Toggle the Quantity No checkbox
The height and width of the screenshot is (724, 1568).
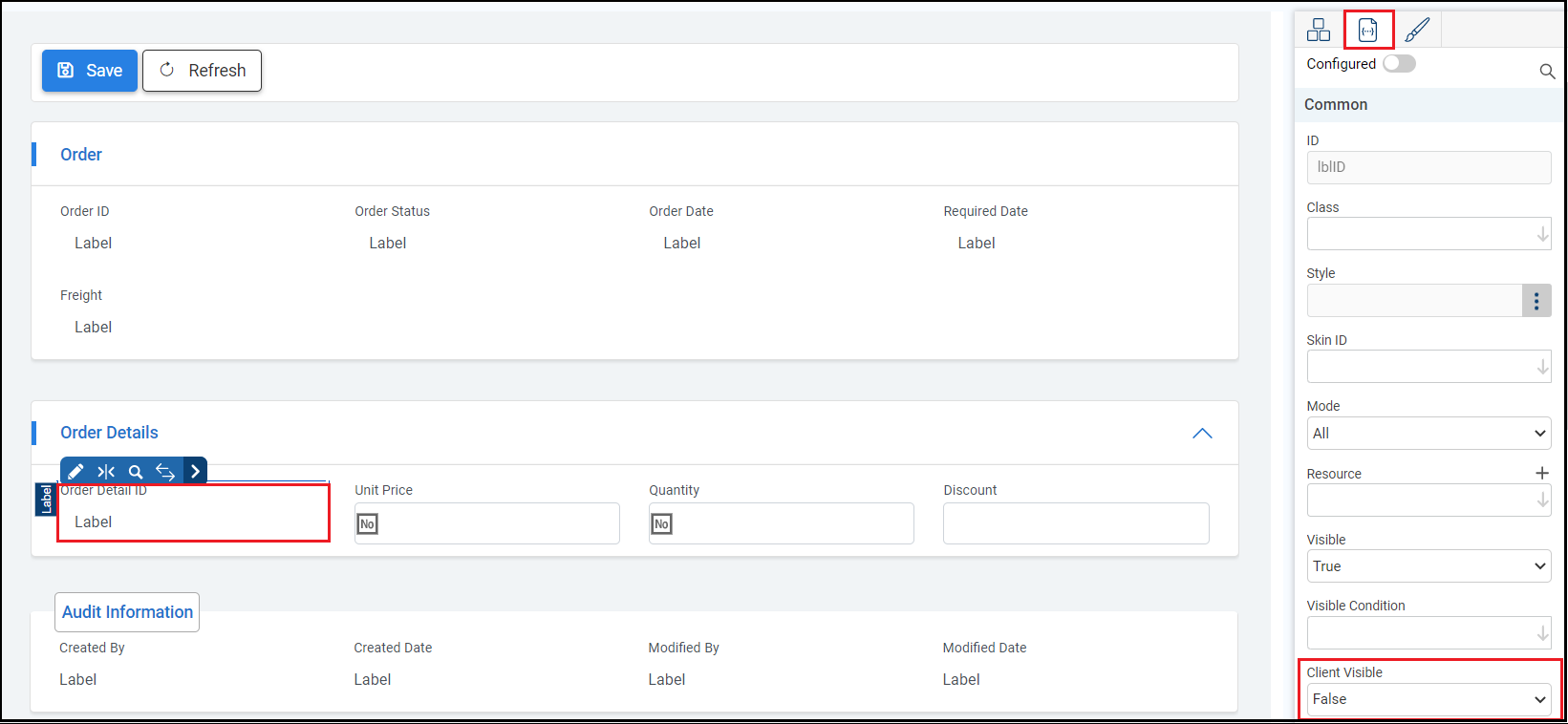coord(661,524)
